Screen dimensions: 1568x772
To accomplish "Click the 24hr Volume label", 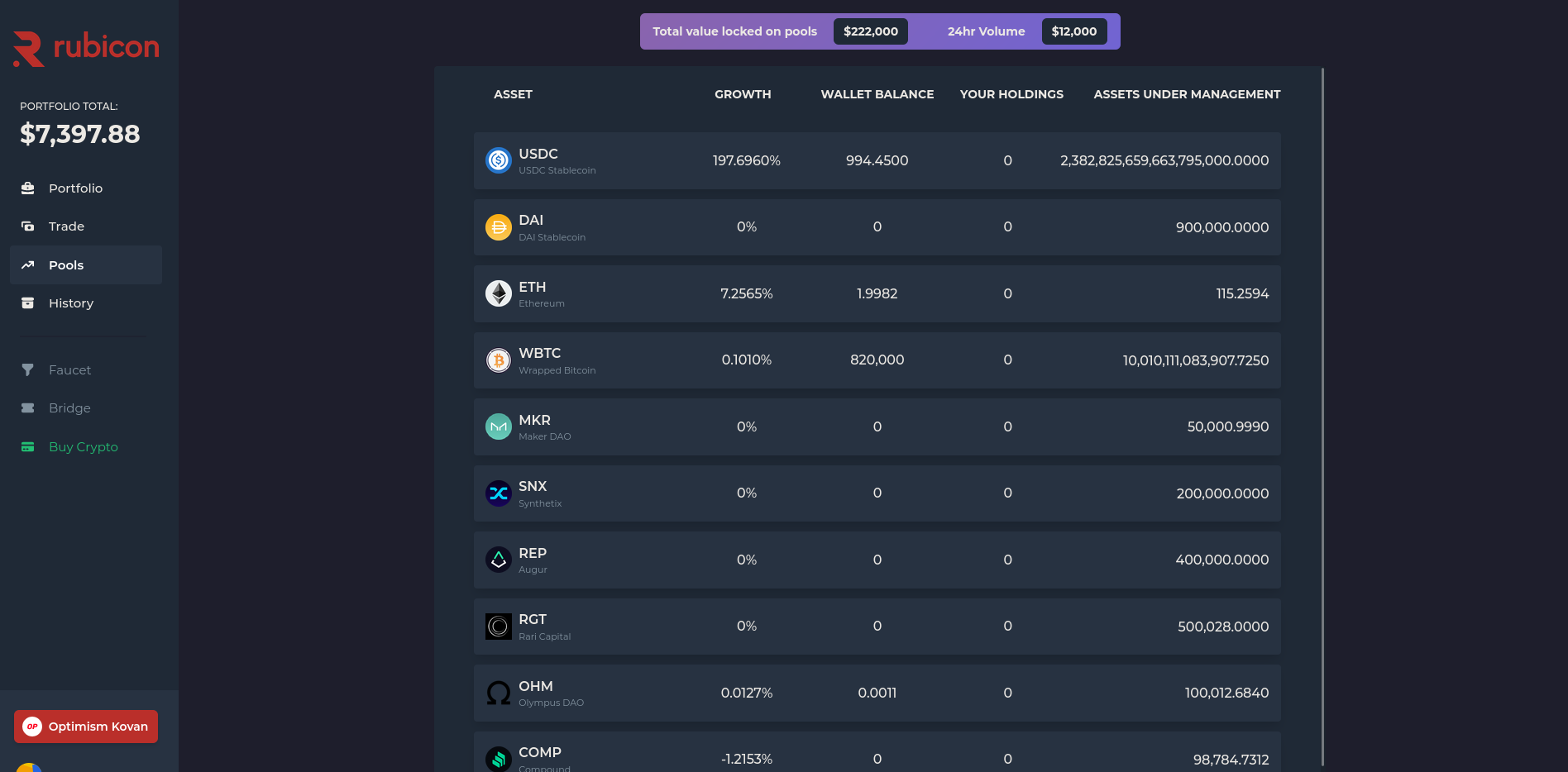I will pos(986,31).
